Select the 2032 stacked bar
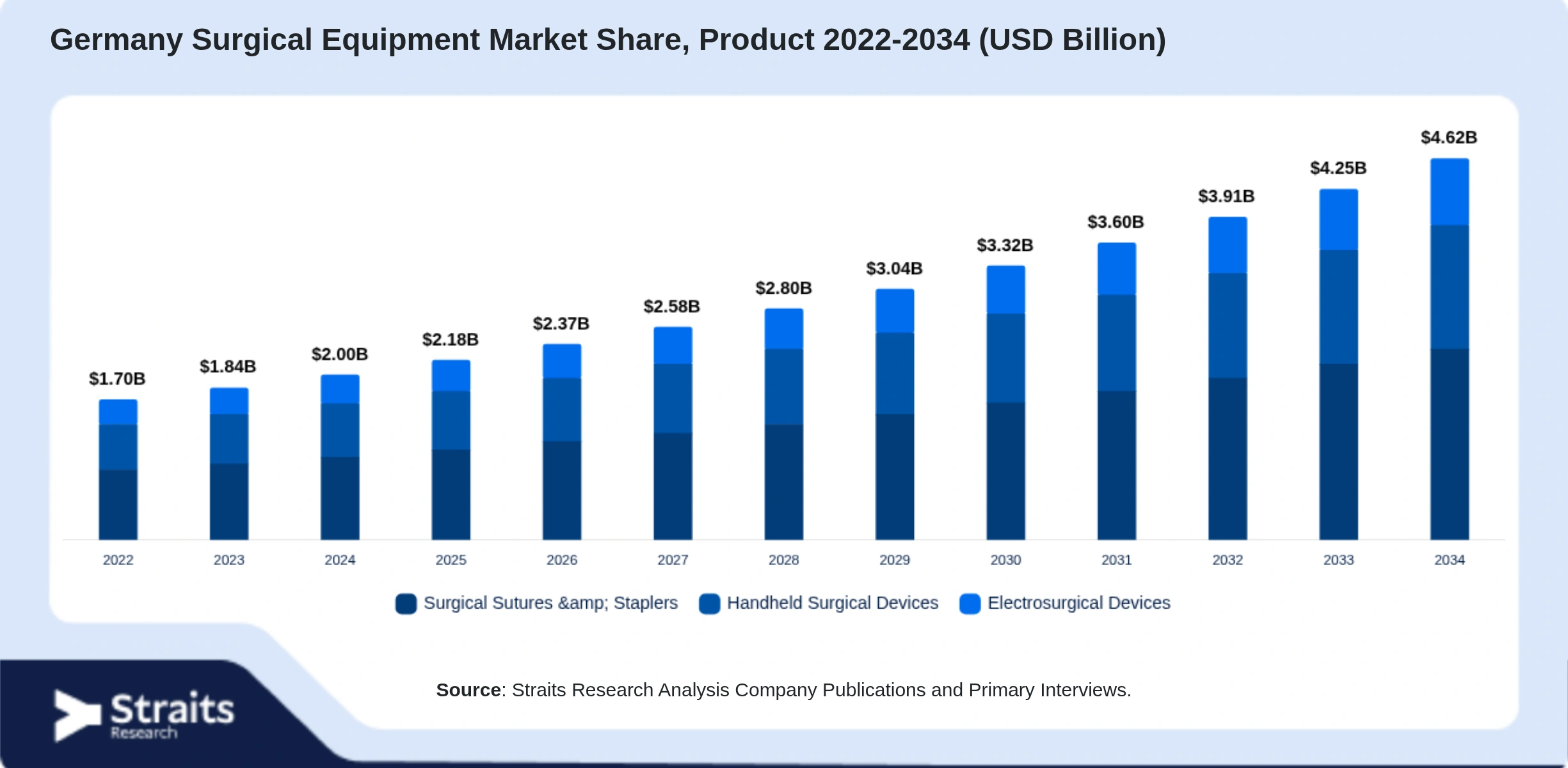The image size is (1568, 768). 1228,378
